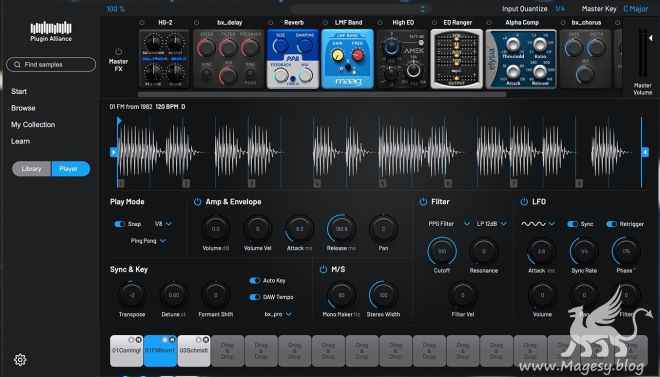Viewport: 660px width, 377px height.
Task: Toggle the LFO Retrigger switch
Action: point(612,224)
